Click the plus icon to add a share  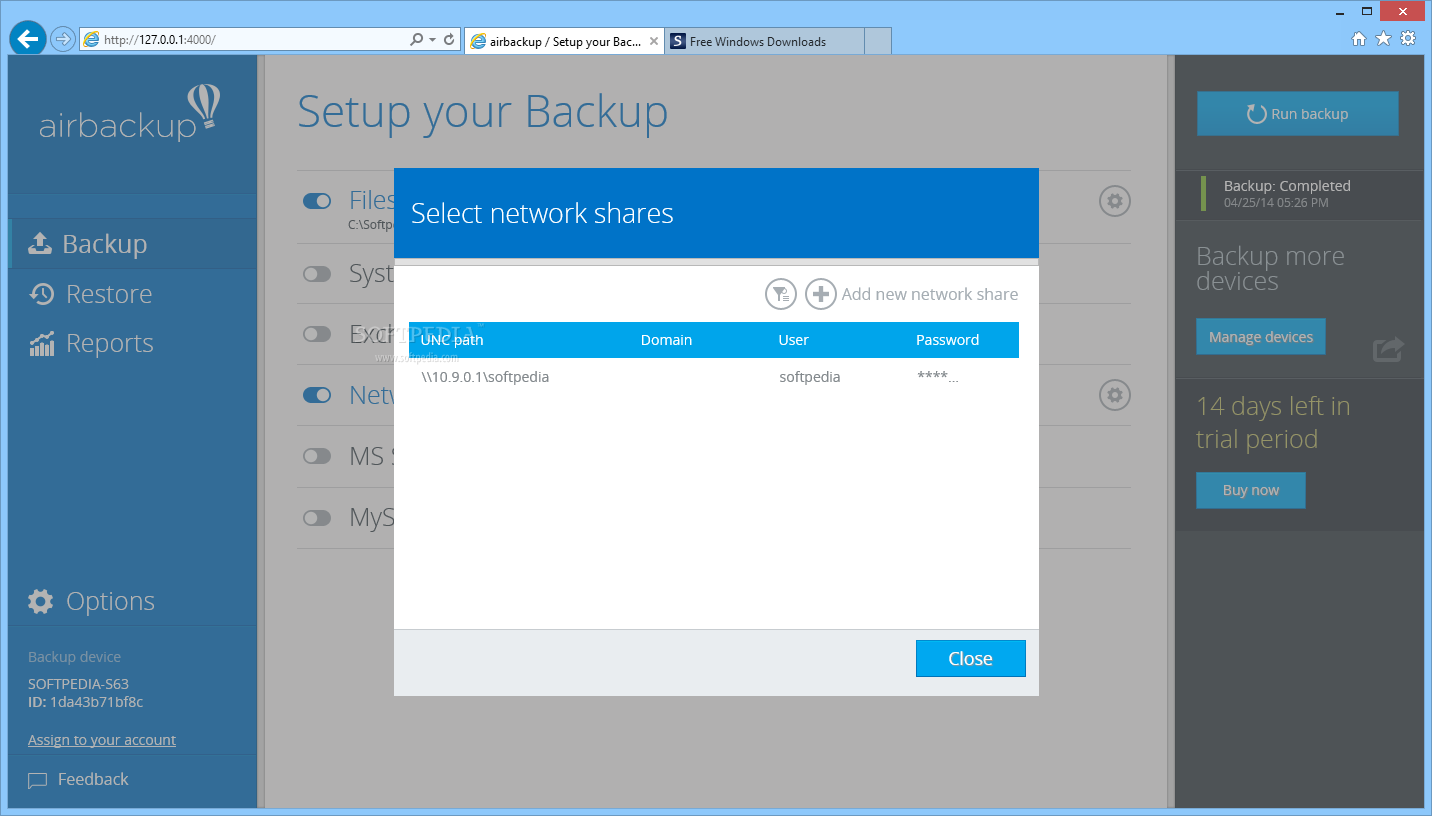point(821,294)
